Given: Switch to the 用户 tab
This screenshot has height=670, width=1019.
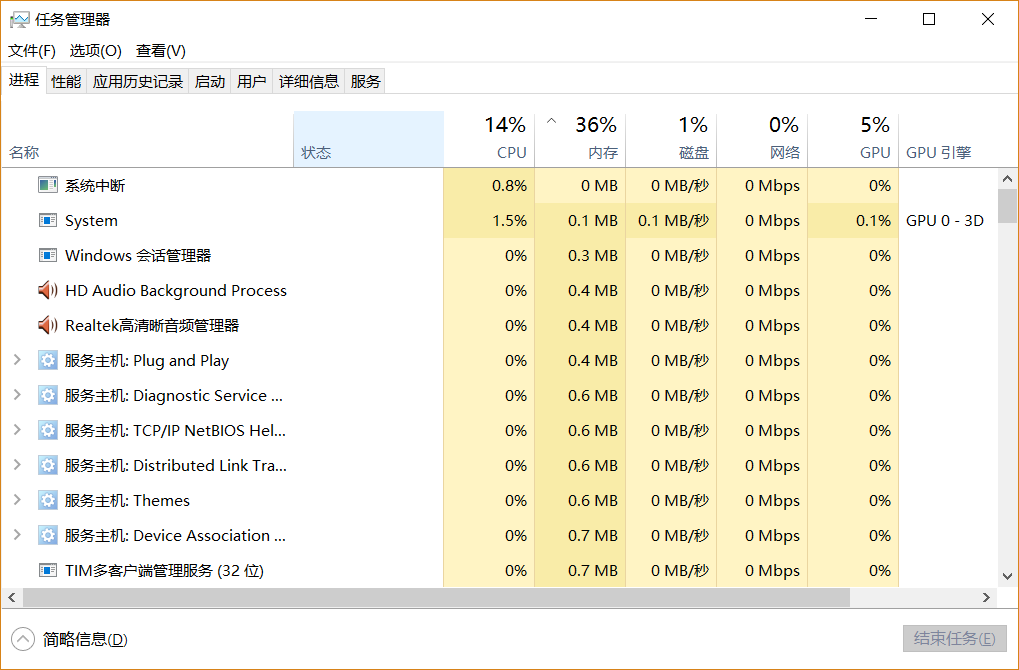Looking at the screenshot, I should [252, 81].
